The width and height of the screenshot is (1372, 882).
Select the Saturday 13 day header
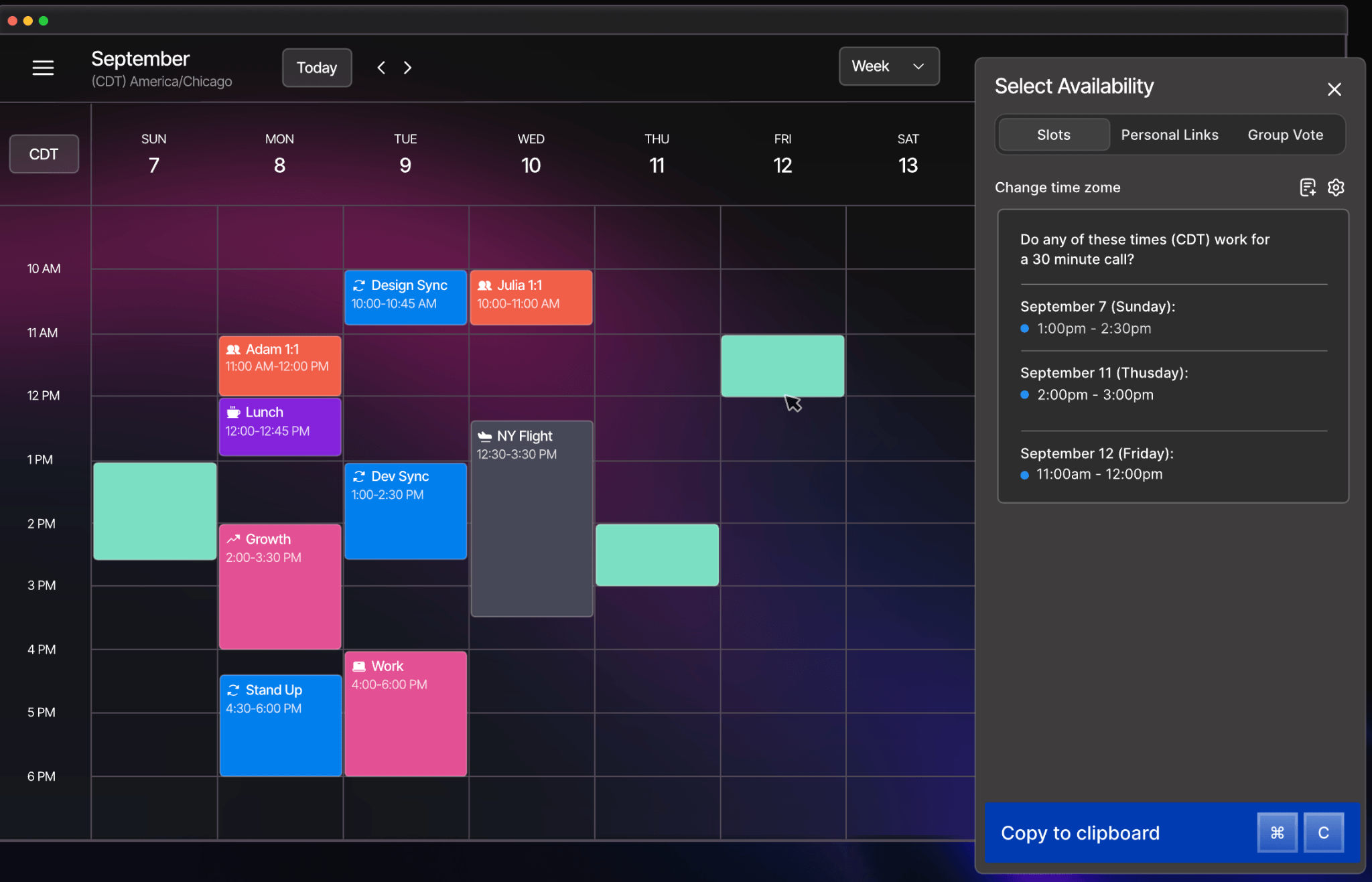pyautogui.click(x=908, y=154)
